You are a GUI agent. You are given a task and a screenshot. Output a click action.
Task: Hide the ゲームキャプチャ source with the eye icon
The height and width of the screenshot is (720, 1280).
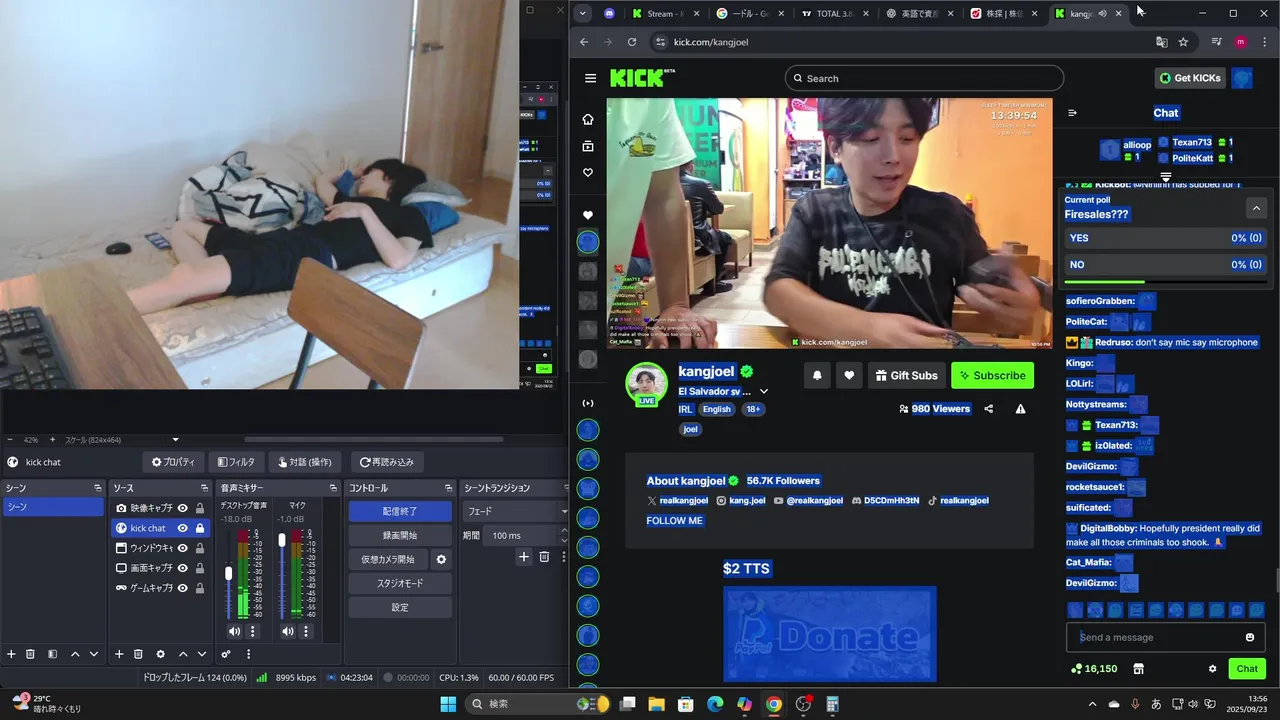point(183,588)
